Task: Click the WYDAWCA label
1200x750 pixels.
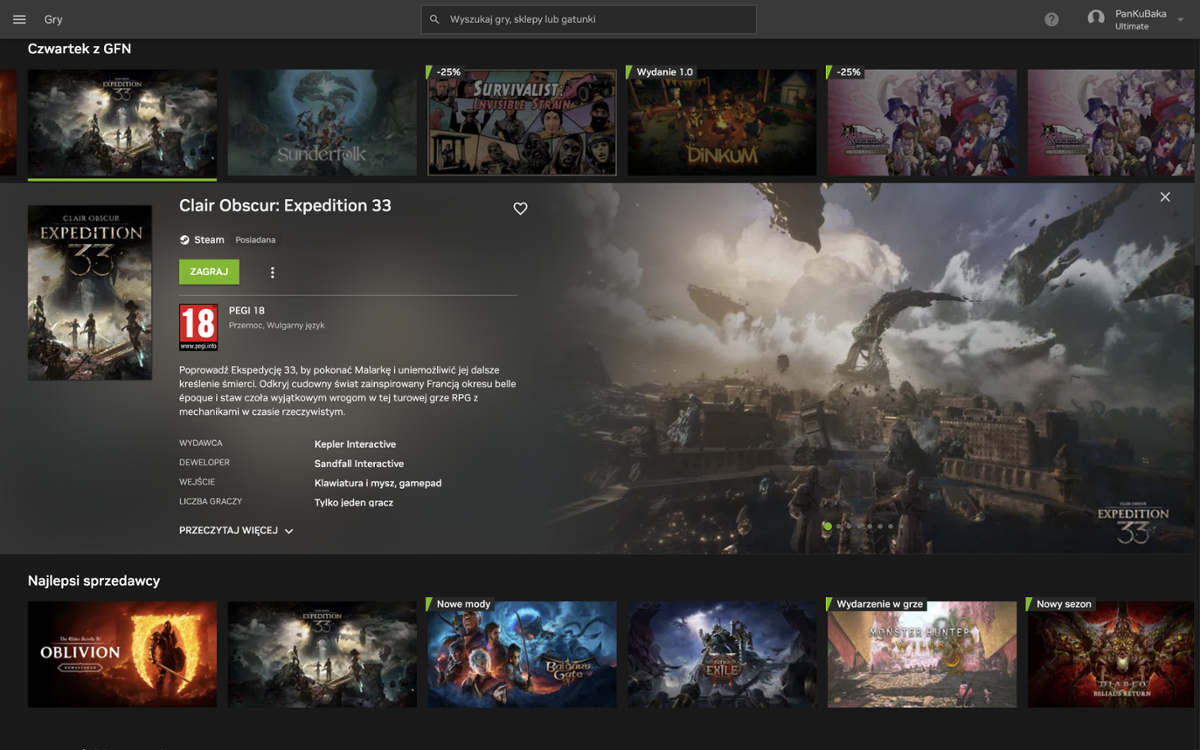Action: click(201, 443)
